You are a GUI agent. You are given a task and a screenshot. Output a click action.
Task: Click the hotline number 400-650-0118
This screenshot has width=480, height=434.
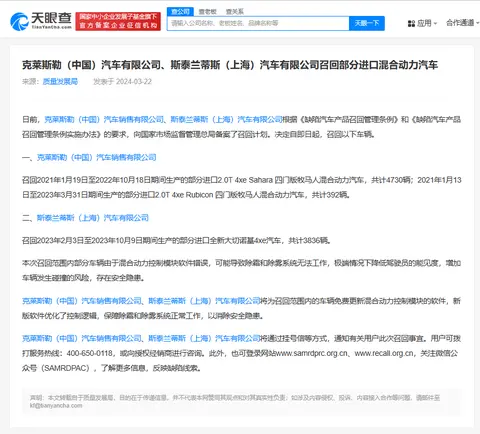[x=90, y=353]
